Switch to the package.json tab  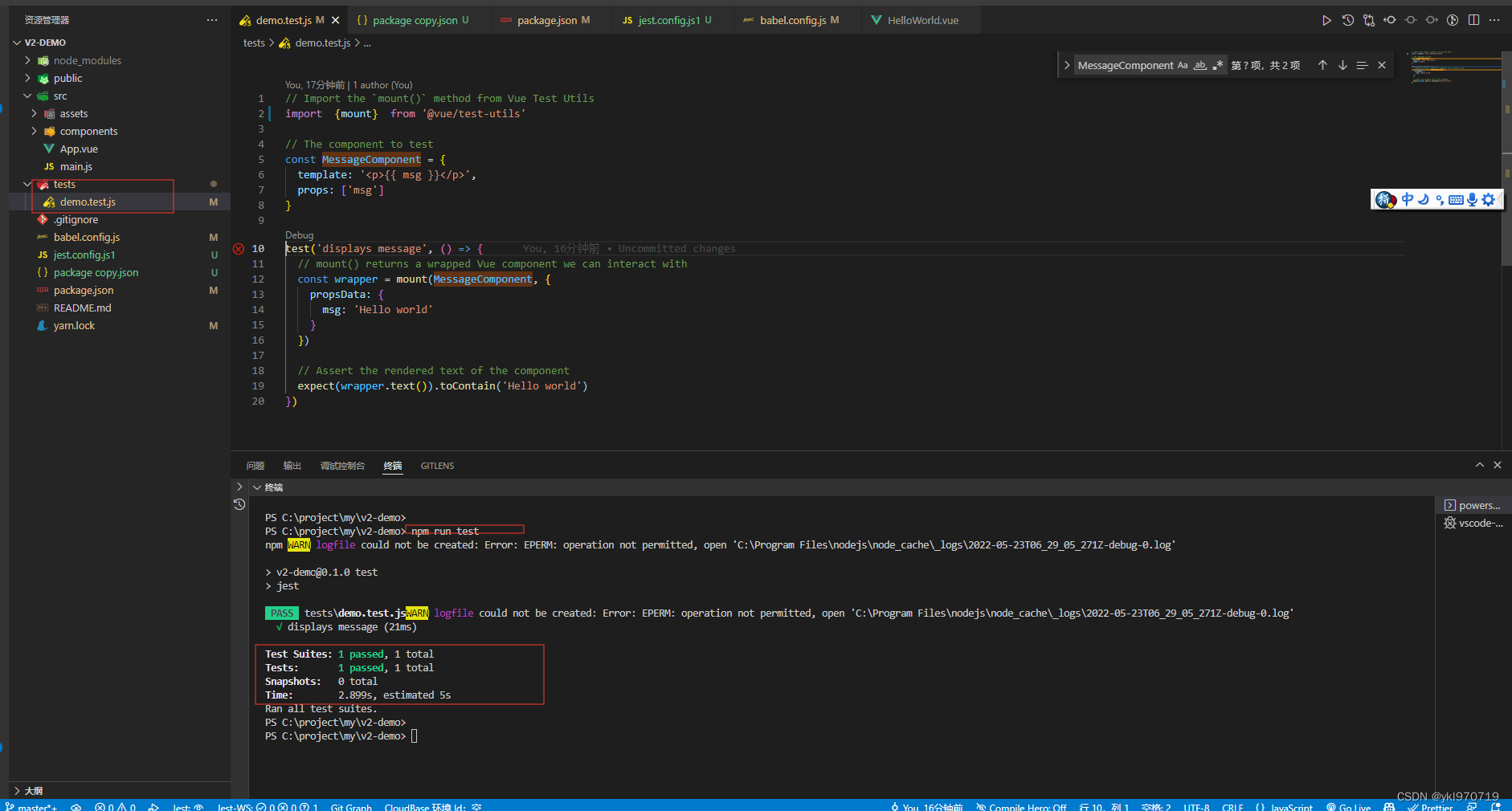(553, 20)
